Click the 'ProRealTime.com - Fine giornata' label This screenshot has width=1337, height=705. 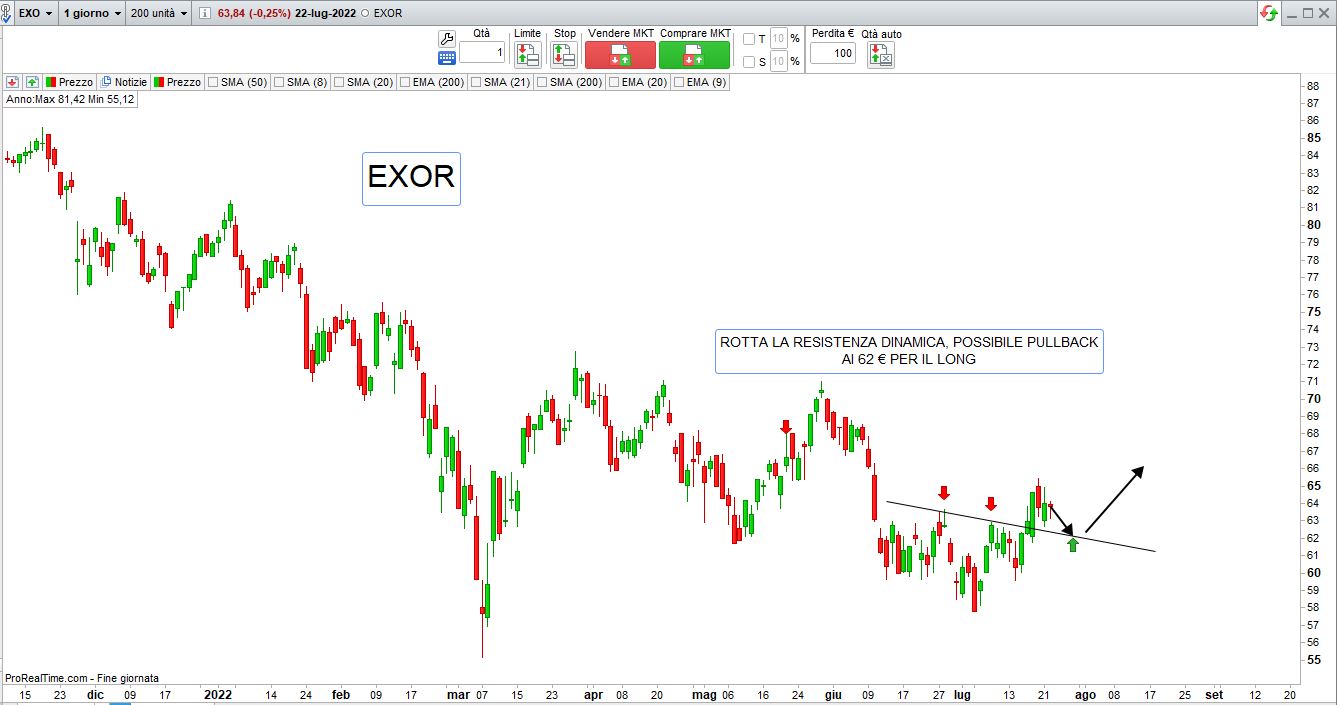pyautogui.click(x=82, y=678)
